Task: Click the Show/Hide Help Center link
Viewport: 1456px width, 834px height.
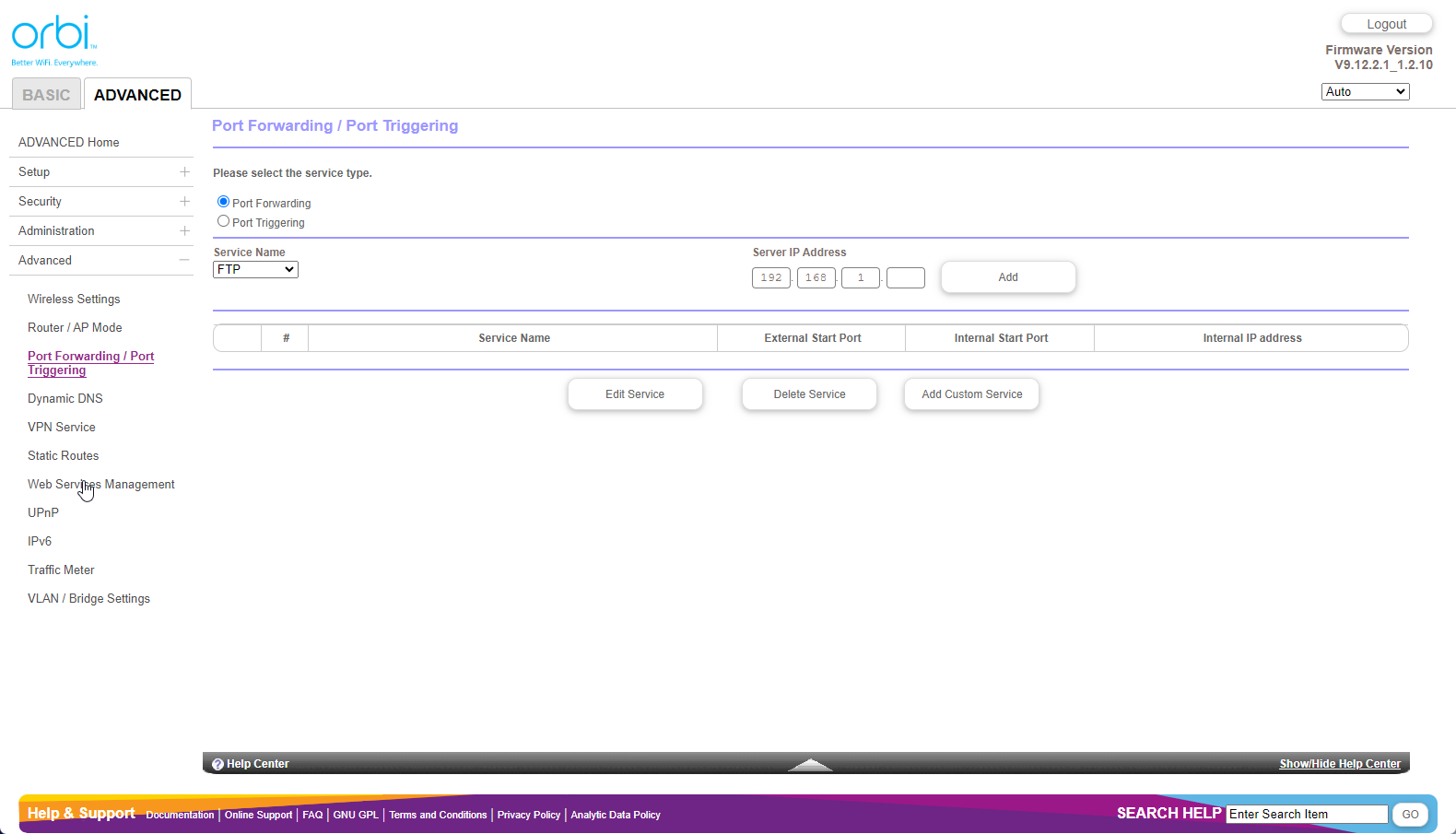Action: (1339, 764)
